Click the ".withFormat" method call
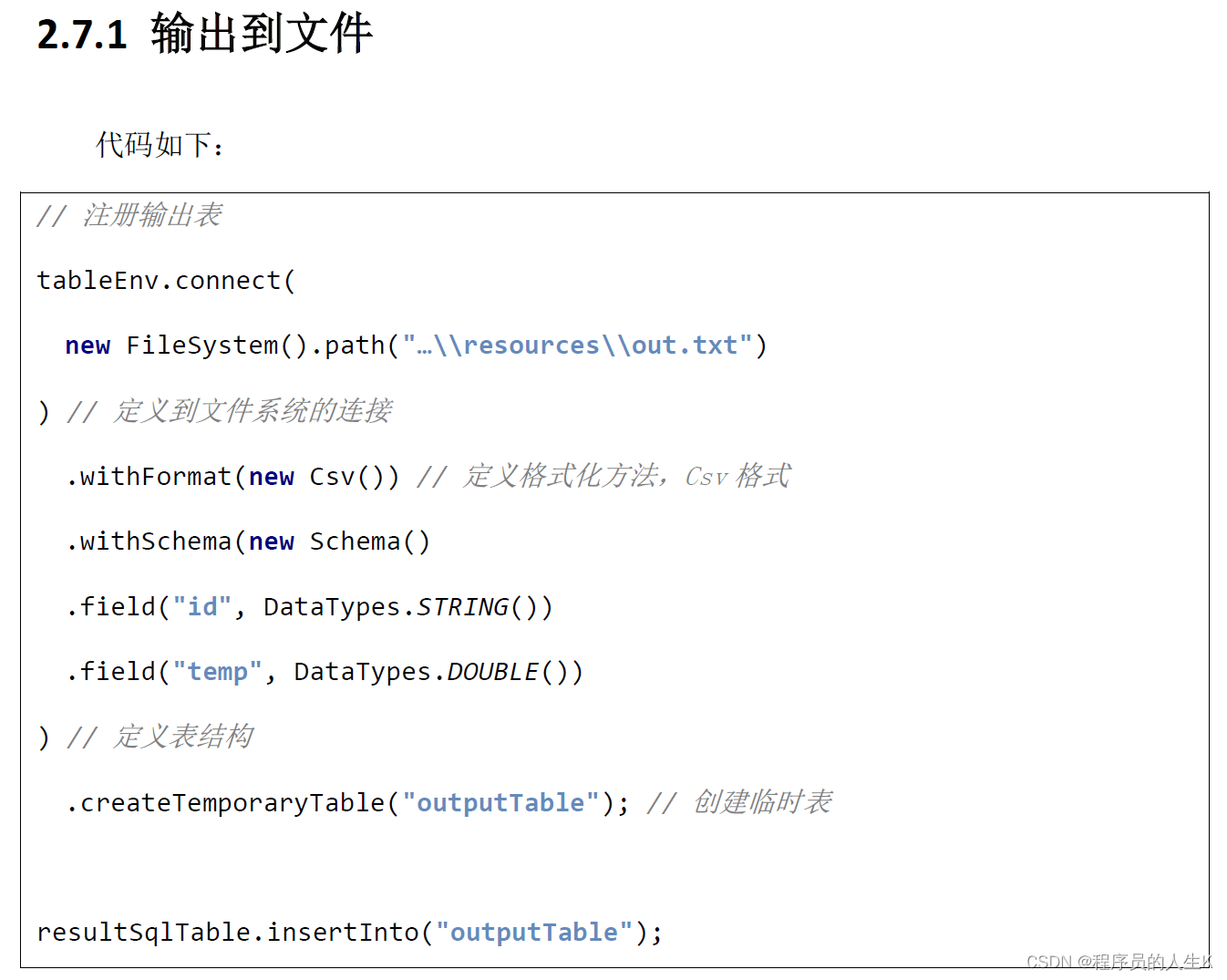 (149, 477)
